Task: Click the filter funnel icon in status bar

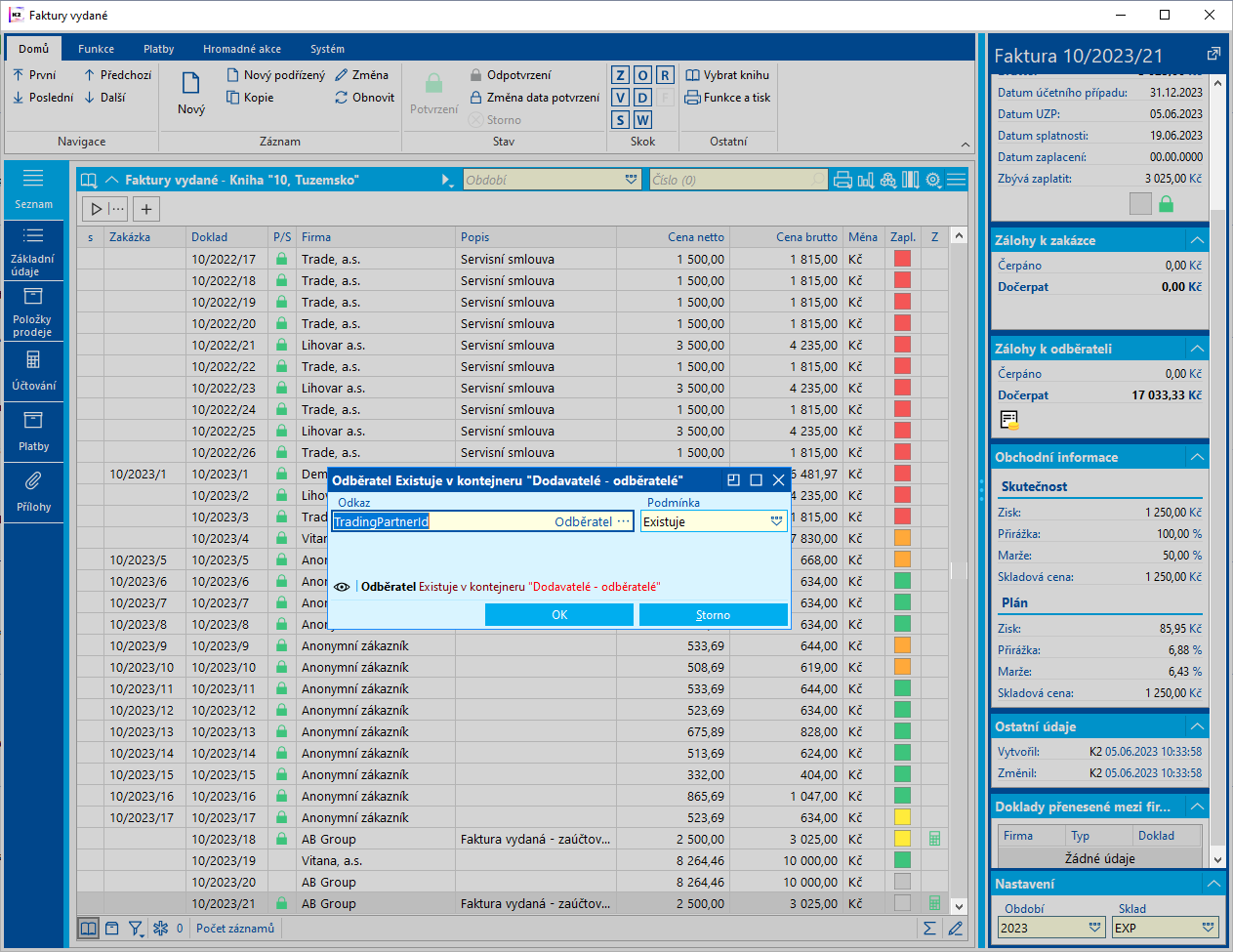Action: [136, 929]
